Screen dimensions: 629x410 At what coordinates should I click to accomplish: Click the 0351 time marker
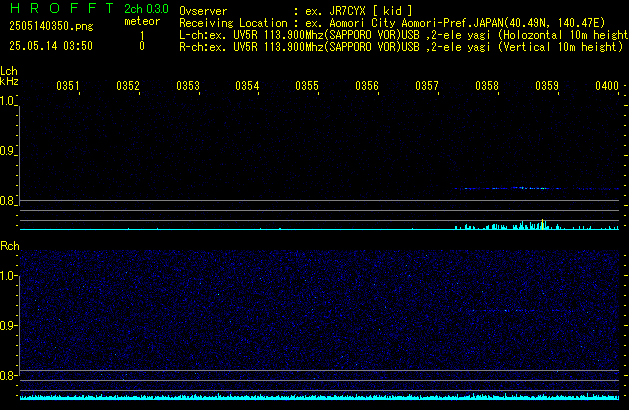tap(68, 86)
